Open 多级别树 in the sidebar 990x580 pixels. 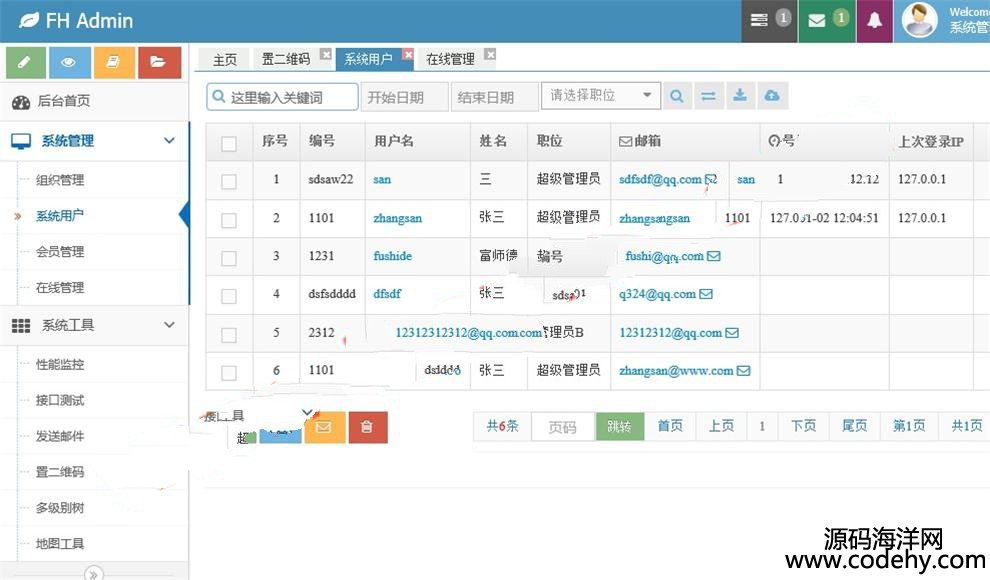pyautogui.click(x=60, y=507)
